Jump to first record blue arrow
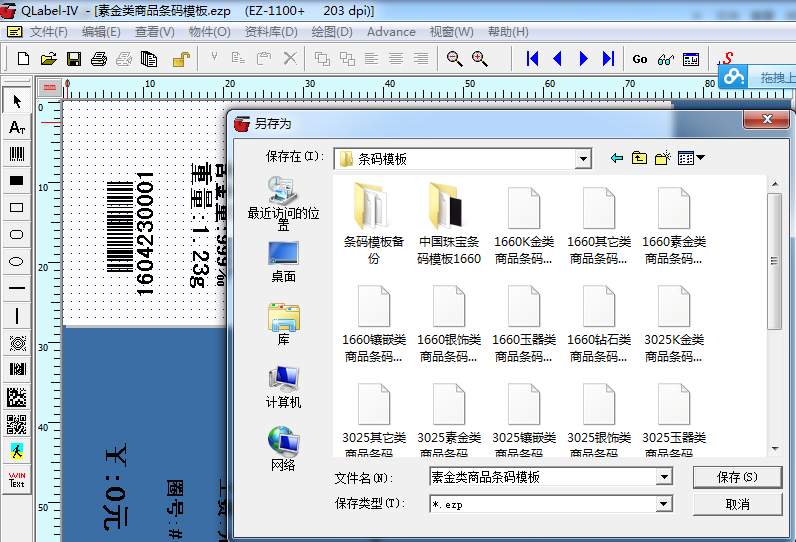The height and width of the screenshot is (542, 796). click(532, 59)
